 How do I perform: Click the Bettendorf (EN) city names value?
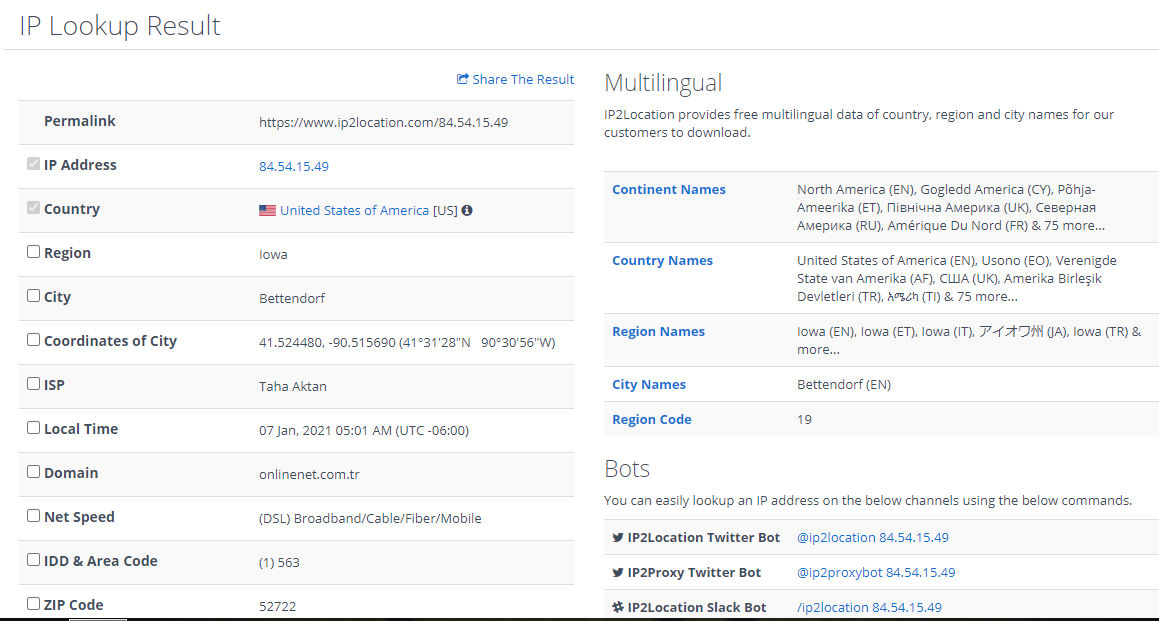click(x=844, y=384)
